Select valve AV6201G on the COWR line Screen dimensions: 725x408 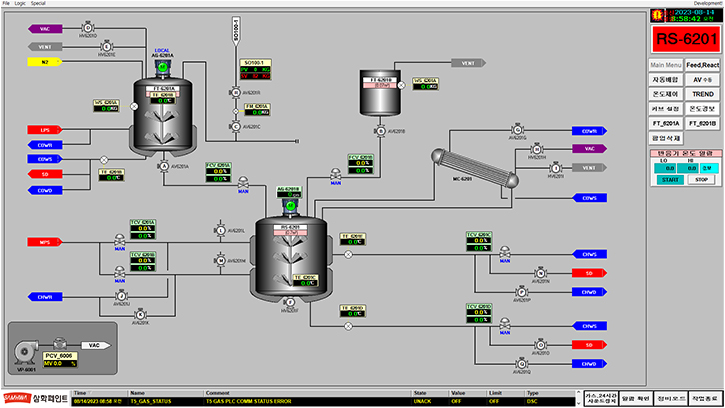tap(518, 130)
